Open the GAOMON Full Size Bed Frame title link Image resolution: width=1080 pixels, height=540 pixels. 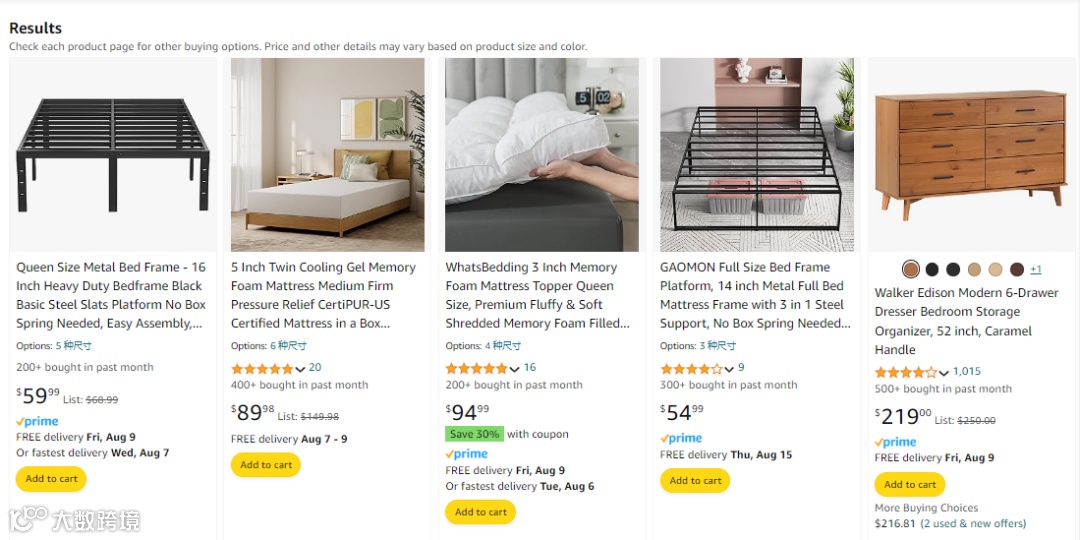click(x=752, y=295)
